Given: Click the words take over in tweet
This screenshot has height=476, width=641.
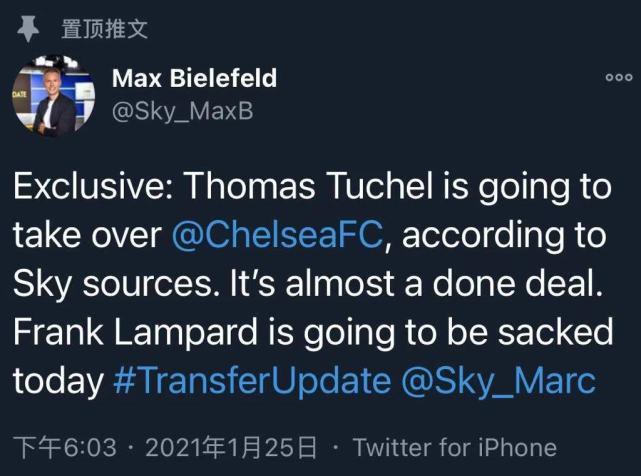Looking at the screenshot, I should pyautogui.click(x=85, y=236).
